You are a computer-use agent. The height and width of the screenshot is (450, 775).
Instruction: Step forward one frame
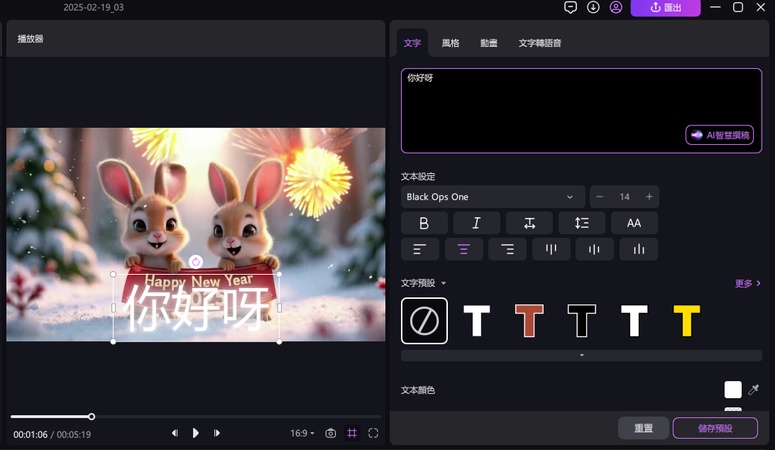216,433
